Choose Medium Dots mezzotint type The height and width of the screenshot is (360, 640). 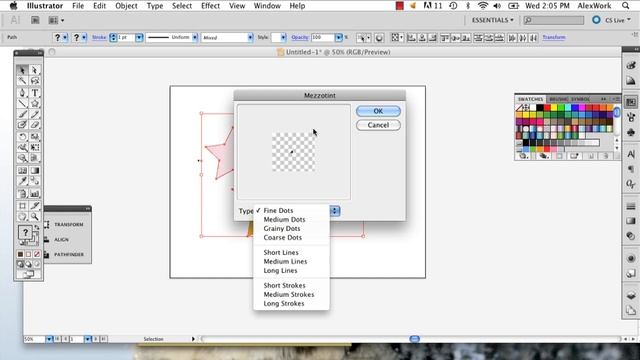[284, 220]
